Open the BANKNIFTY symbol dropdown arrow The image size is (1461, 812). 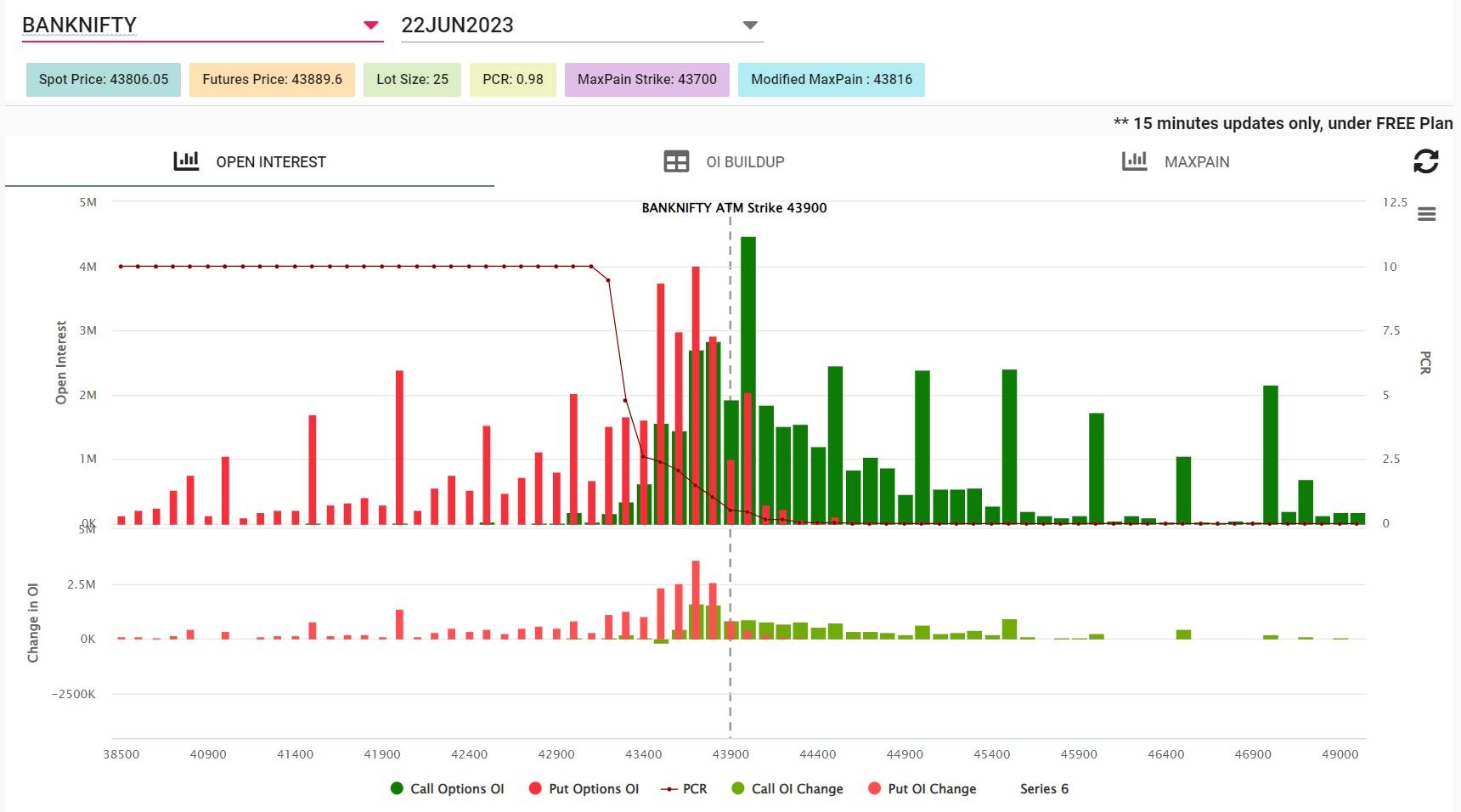pyautogui.click(x=370, y=25)
